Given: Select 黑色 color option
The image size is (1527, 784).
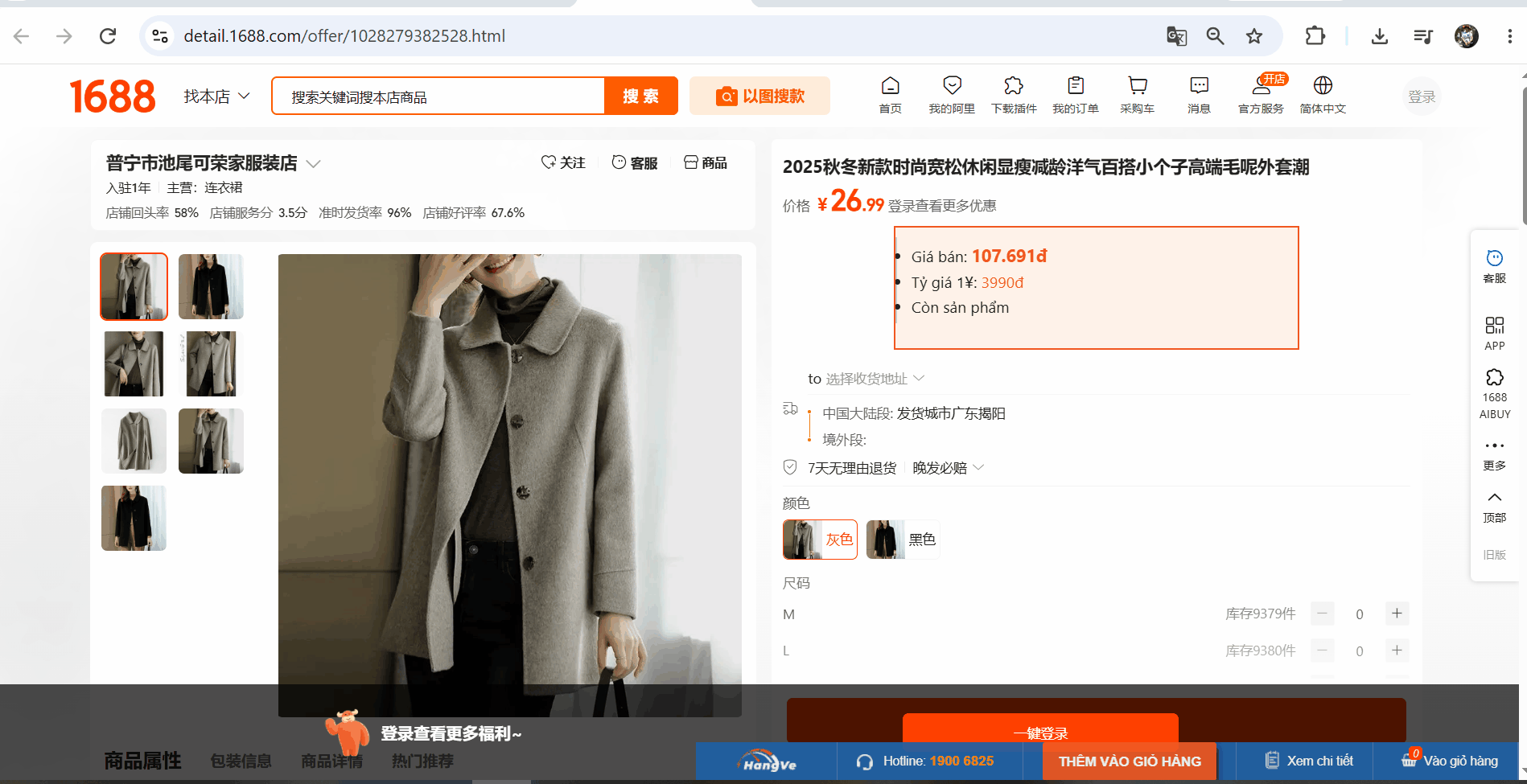Looking at the screenshot, I should tap(903, 539).
